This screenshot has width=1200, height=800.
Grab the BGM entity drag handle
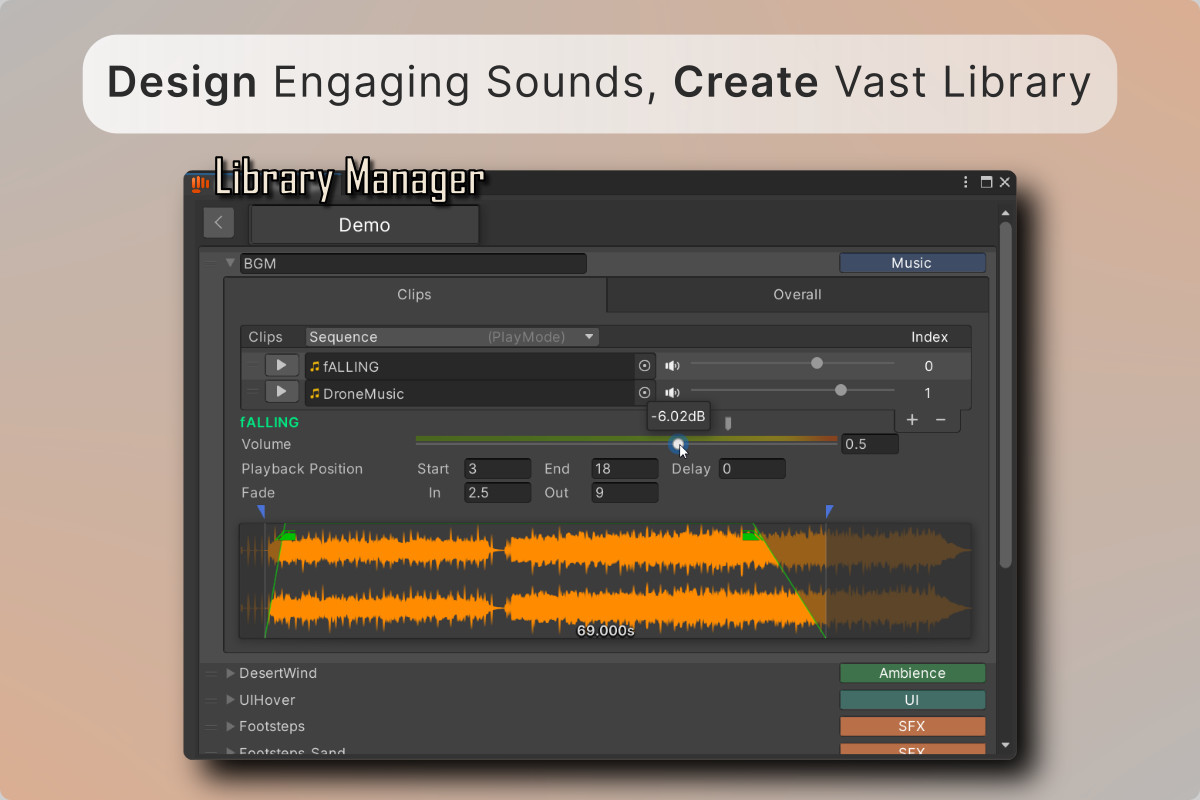(x=211, y=264)
